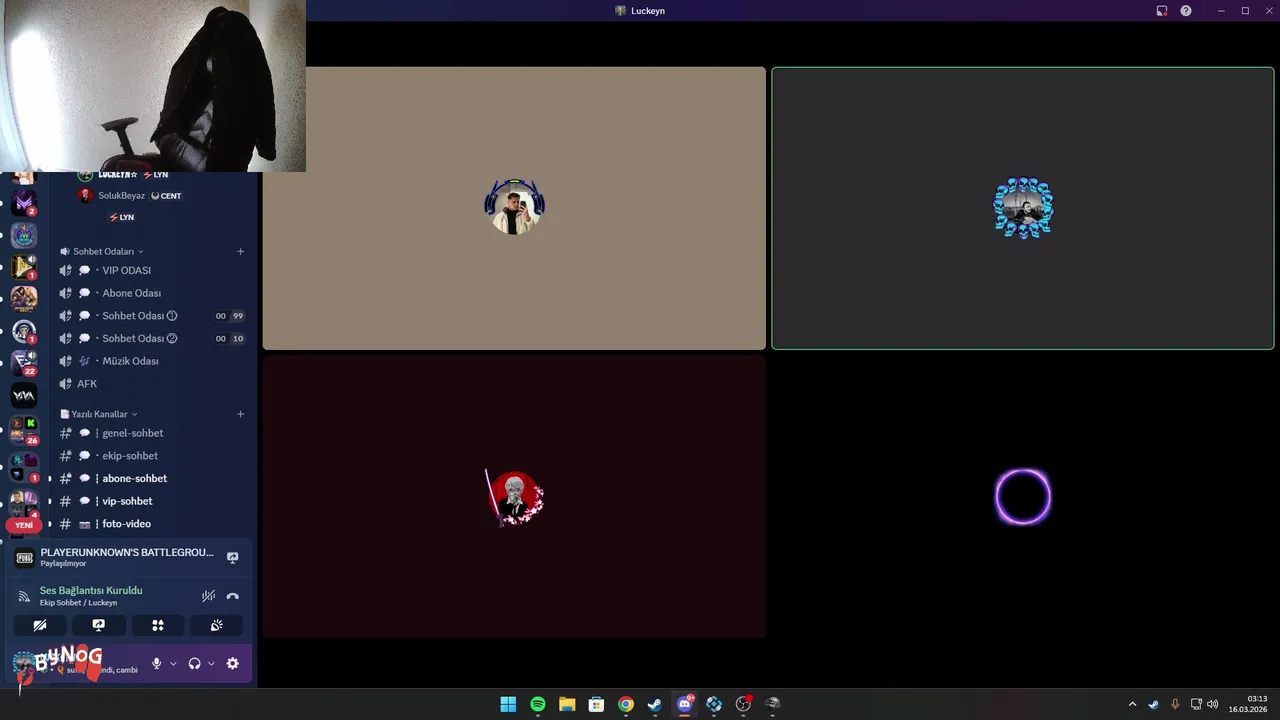Open server folder with 26 badge
This screenshot has height=720, width=1280.
pos(24,430)
